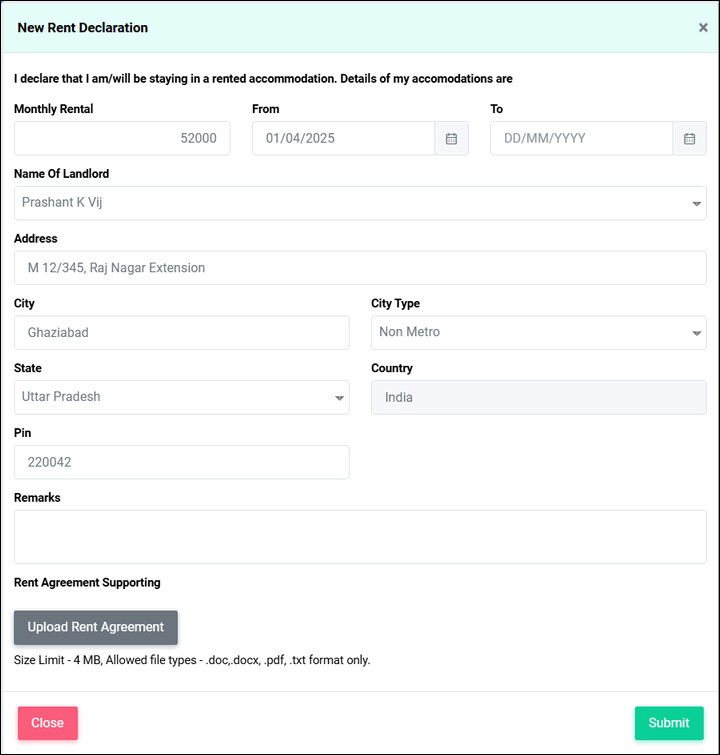The image size is (720, 755).
Task: Click the red Close button
Action: pos(47,723)
